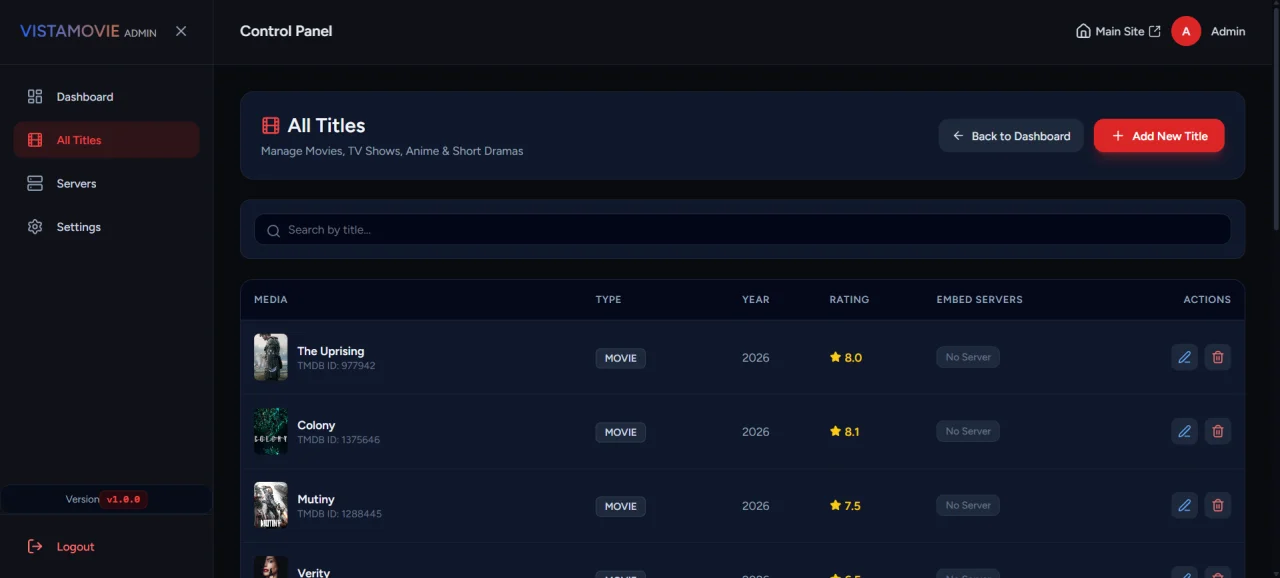The image size is (1280, 578).
Task: Click the Mutiny title text
Action: (316, 499)
